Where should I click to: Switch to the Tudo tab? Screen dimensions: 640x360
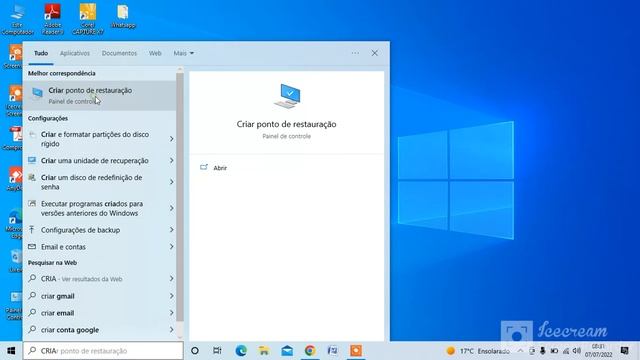(x=41, y=53)
